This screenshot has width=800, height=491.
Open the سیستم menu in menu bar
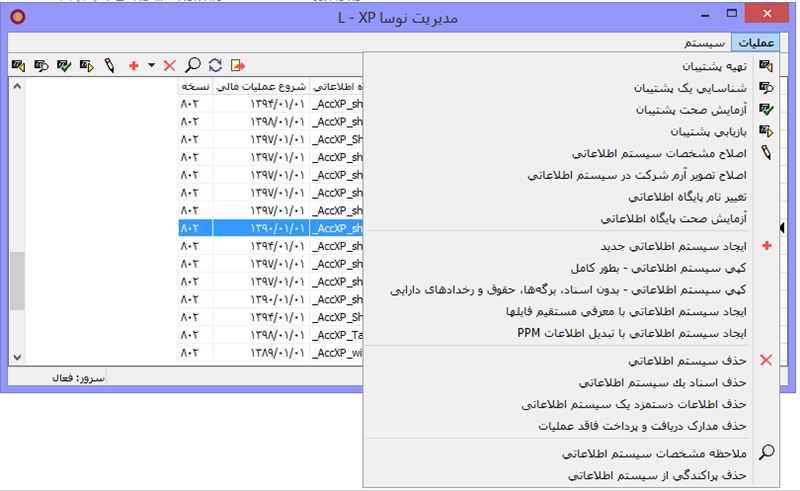coord(705,43)
